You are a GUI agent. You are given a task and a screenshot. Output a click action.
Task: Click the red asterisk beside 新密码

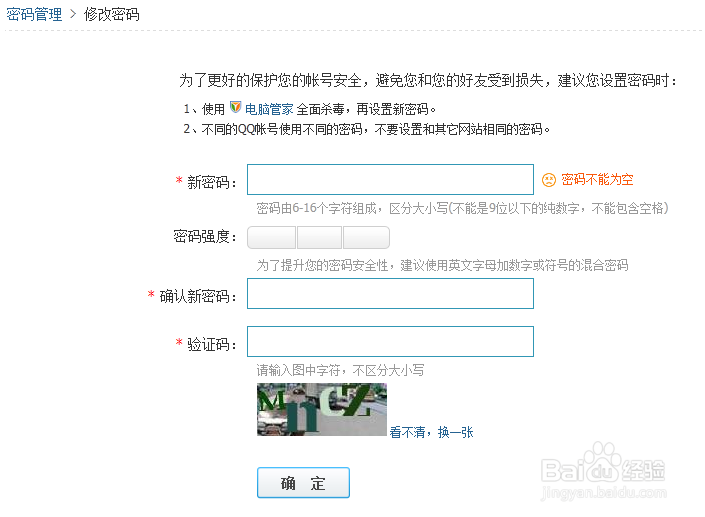(x=179, y=181)
